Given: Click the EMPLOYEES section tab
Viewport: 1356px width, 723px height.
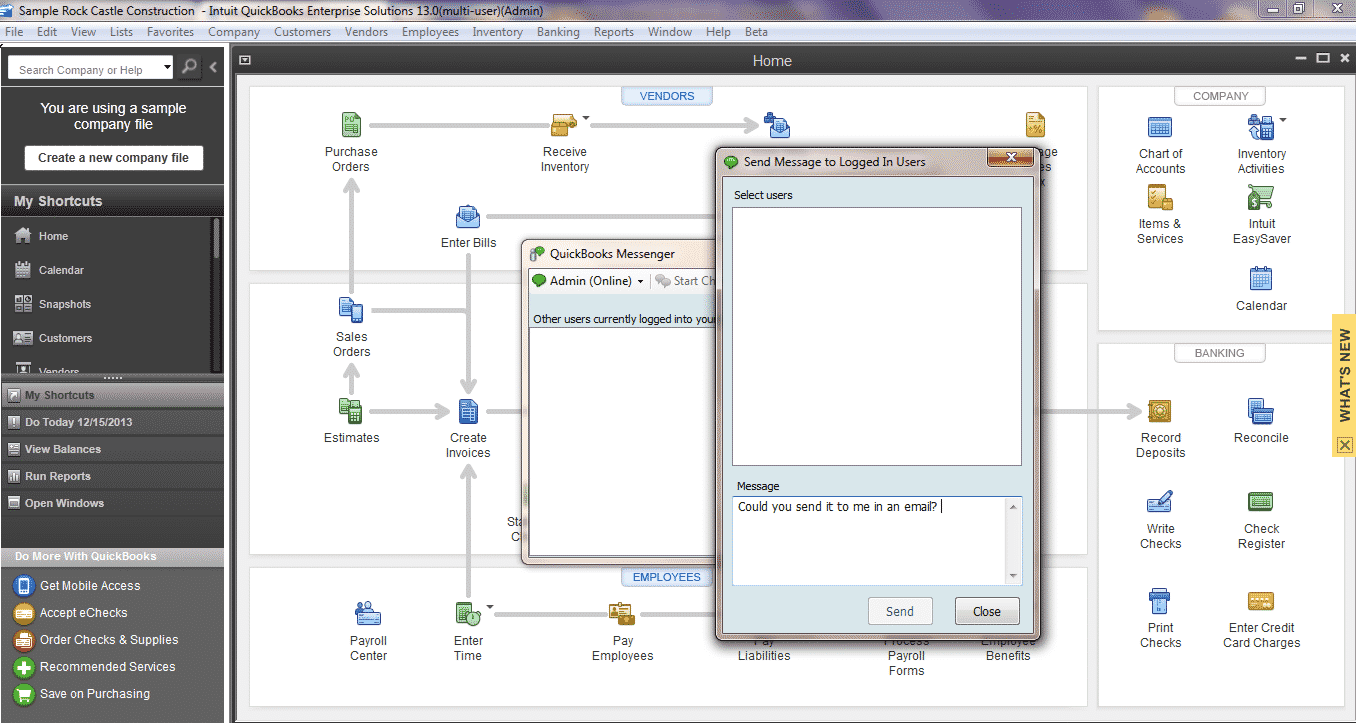Looking at the screenshot, I should [x=666, y=577].
